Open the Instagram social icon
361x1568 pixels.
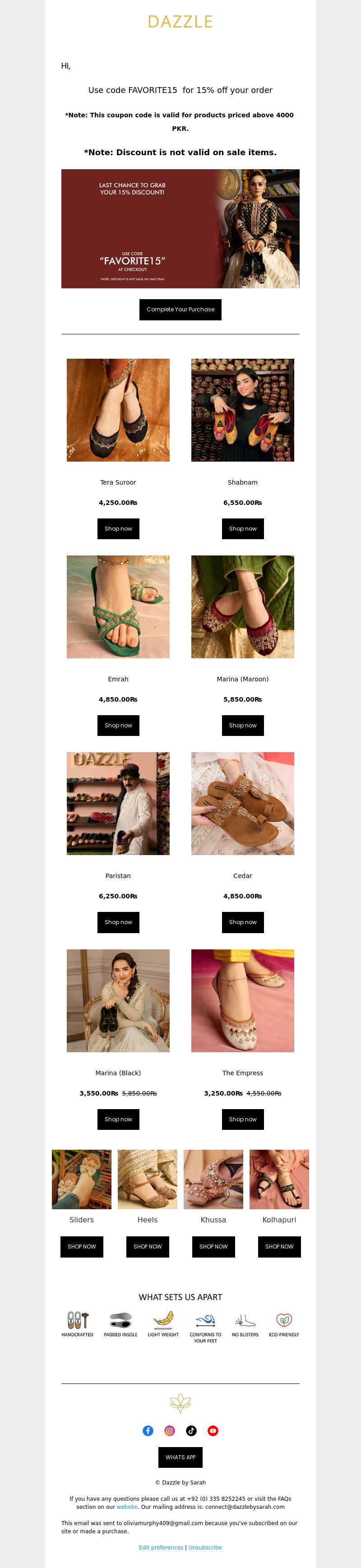[170, 1430]
